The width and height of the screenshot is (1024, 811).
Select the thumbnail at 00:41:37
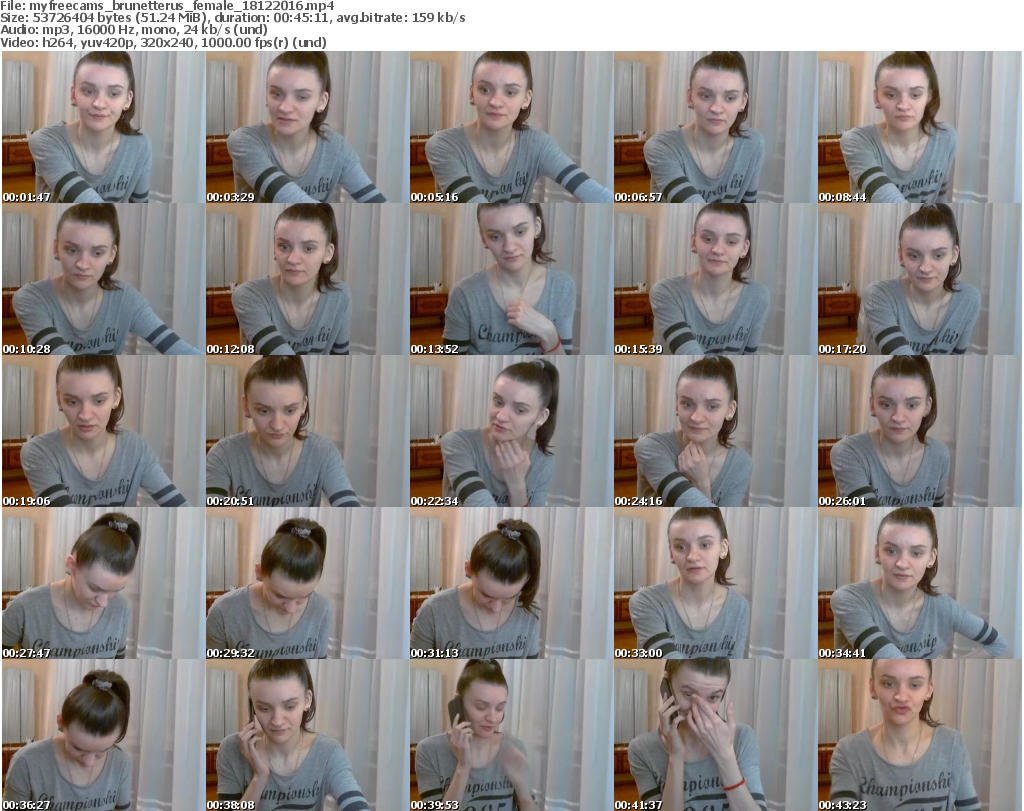pyautogui.click(x=715, y=735)
